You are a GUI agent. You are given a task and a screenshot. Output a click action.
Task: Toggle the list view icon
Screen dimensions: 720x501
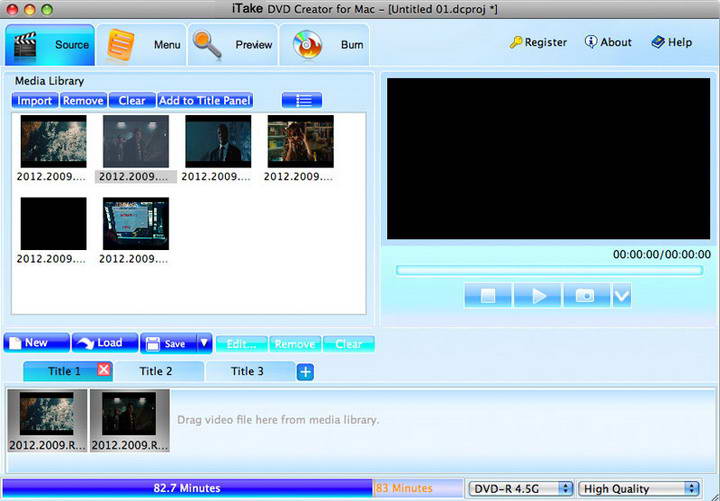pos(302,101)
